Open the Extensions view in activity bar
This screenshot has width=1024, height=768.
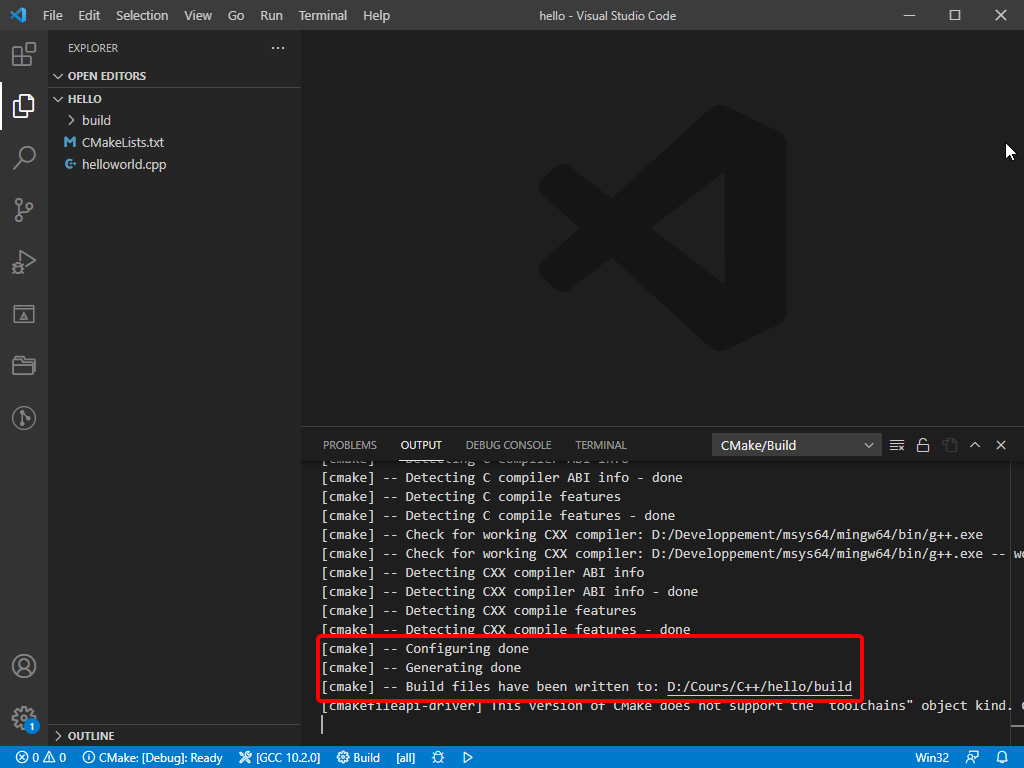tap(24, 54)
